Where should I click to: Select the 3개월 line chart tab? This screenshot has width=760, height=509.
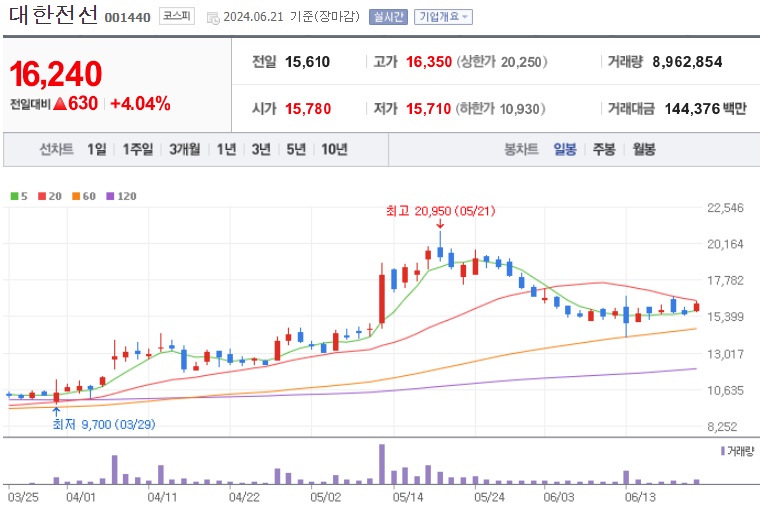point(184,149)
